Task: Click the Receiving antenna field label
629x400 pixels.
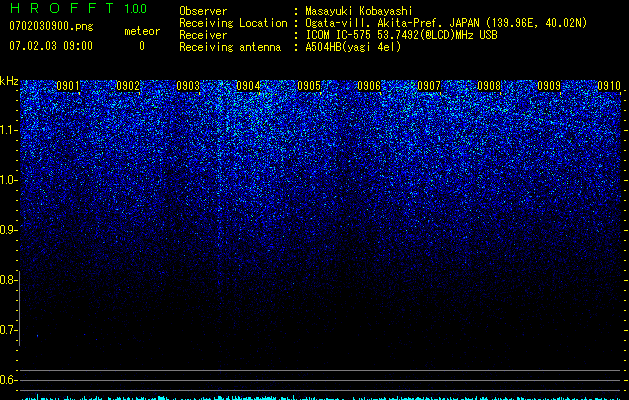Action: pyautogui.click(x=230, y=47)
